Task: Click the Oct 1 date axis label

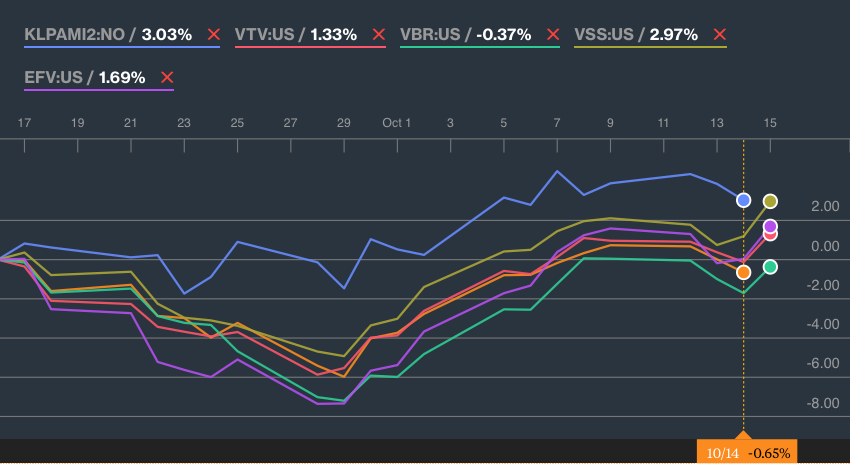Action: point(396,123)
